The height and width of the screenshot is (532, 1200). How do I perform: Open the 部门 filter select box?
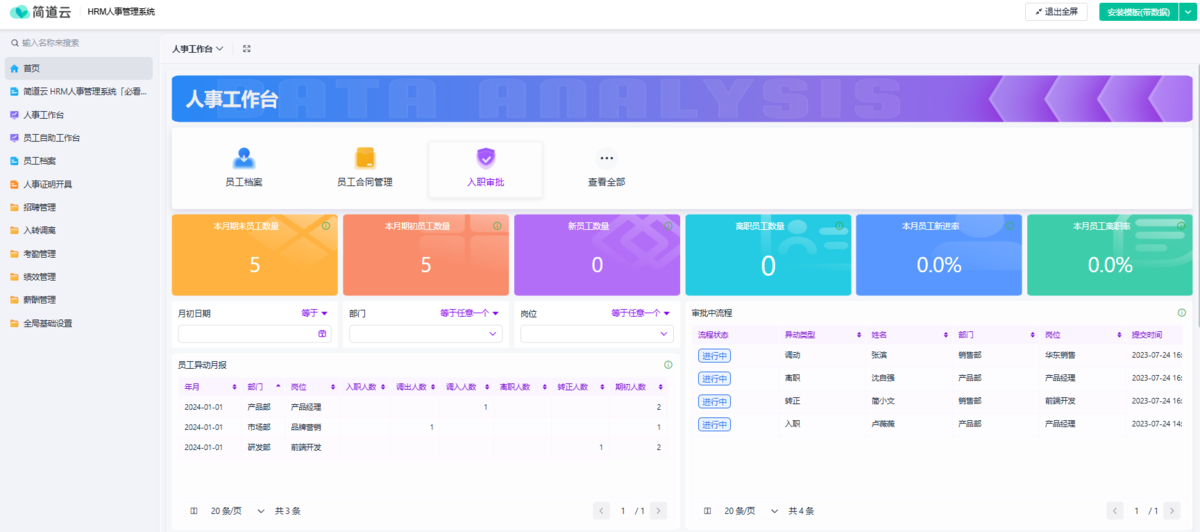(x=426, y=334)
